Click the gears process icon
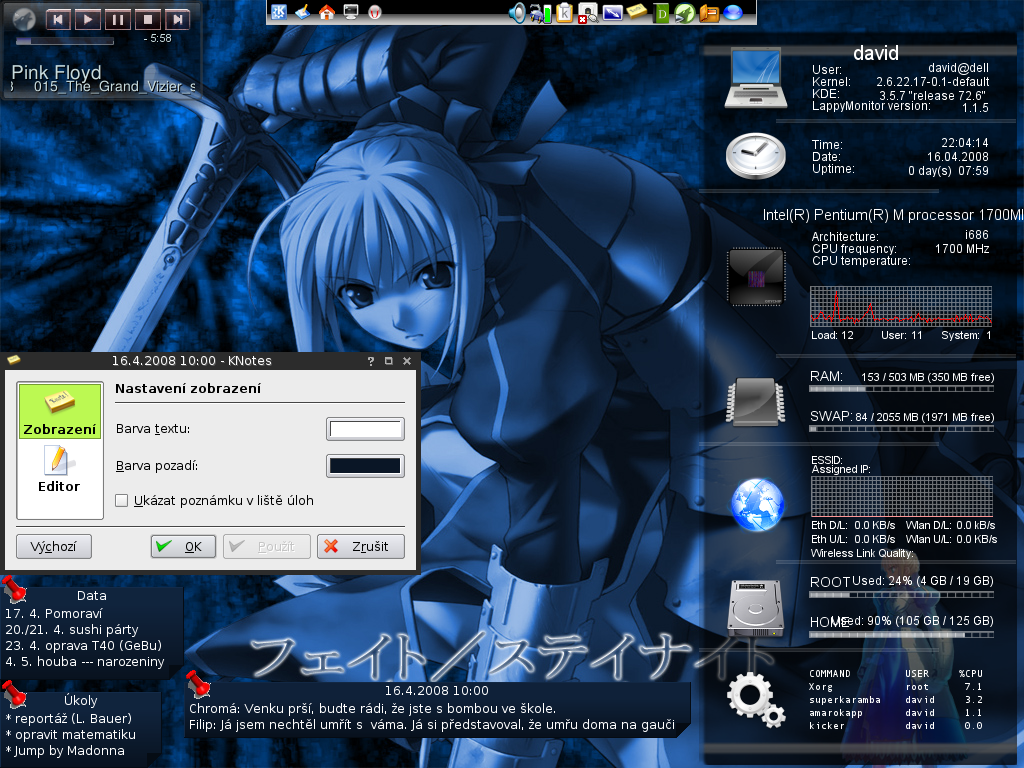The width and height of the screenshot is (1024, 768). pyautogui.click(x=756, y=700)
